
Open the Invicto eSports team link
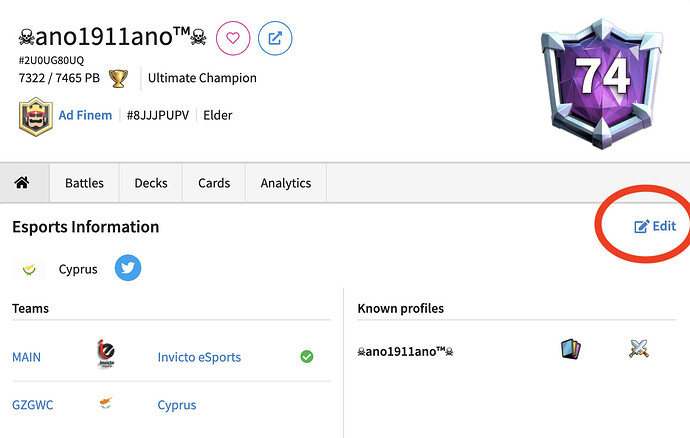199,357
